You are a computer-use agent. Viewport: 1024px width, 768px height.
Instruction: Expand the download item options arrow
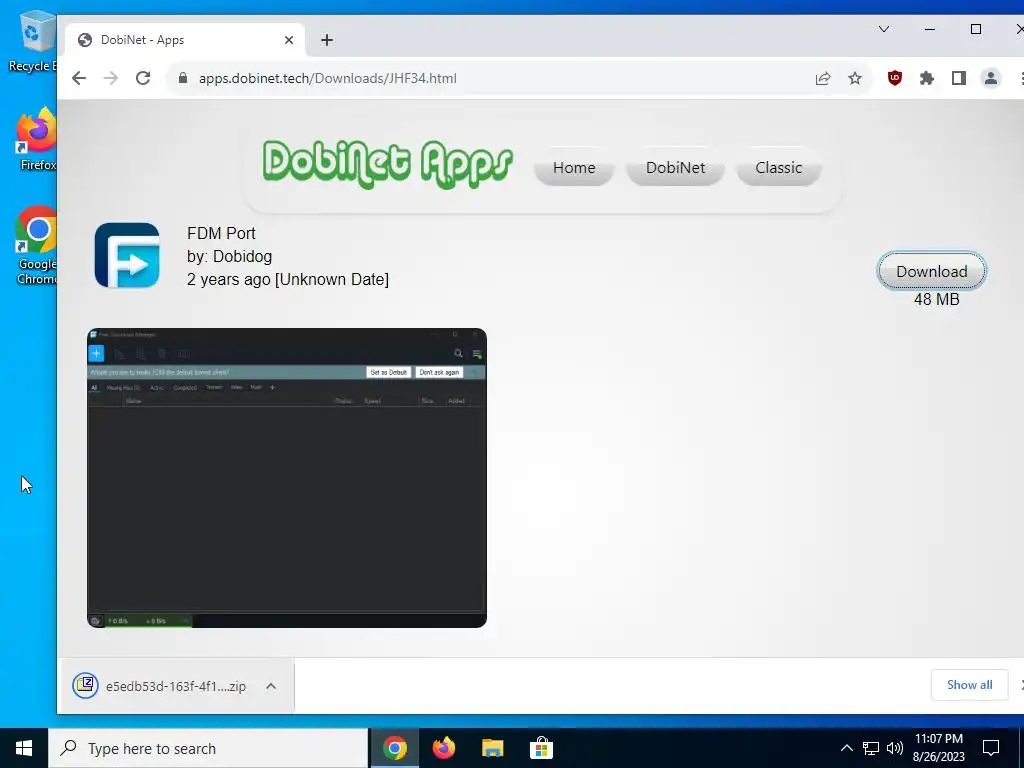271,686
